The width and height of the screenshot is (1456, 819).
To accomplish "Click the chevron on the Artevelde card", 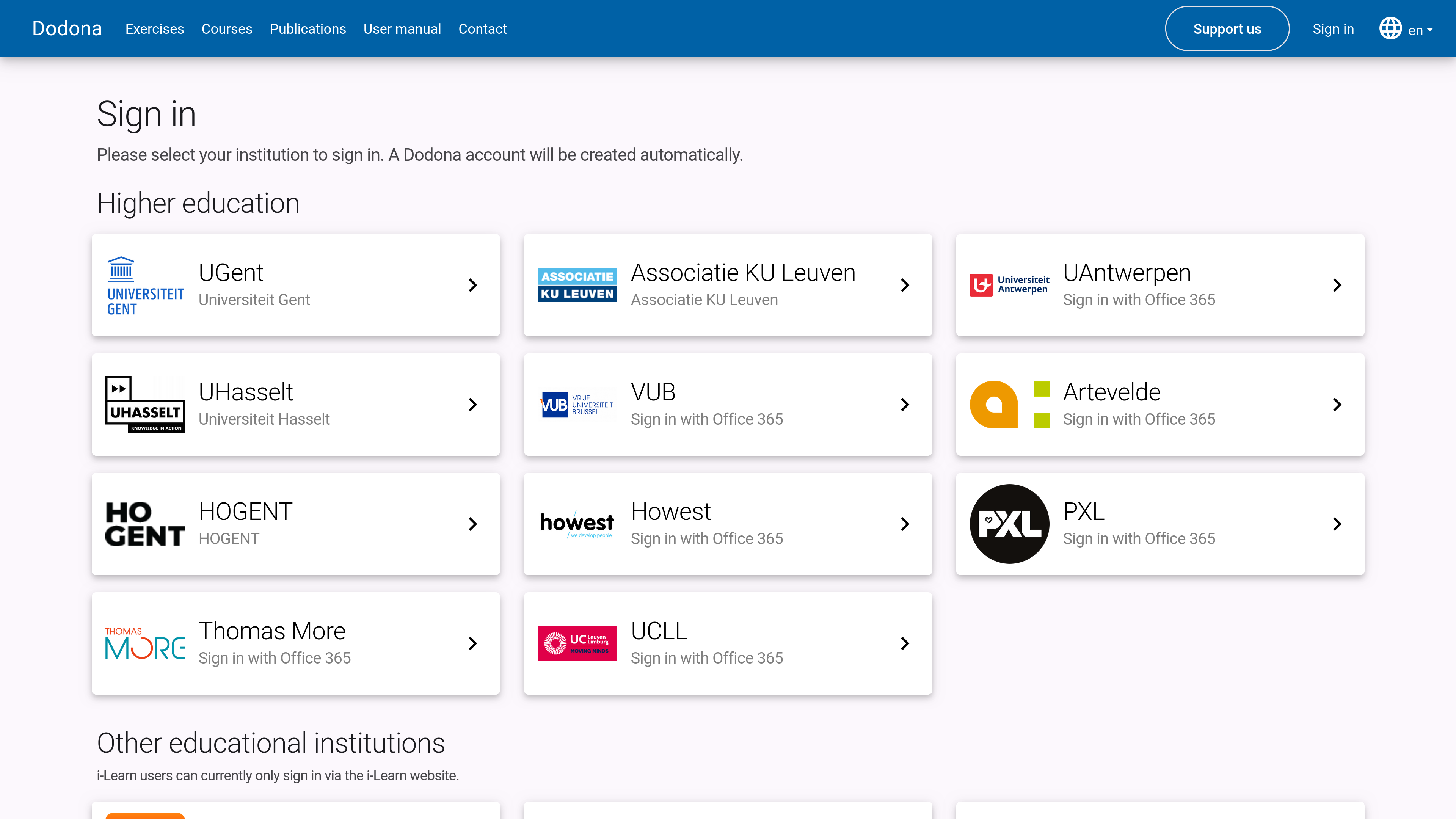I will pyautogui.click(x=1337, y=405).
